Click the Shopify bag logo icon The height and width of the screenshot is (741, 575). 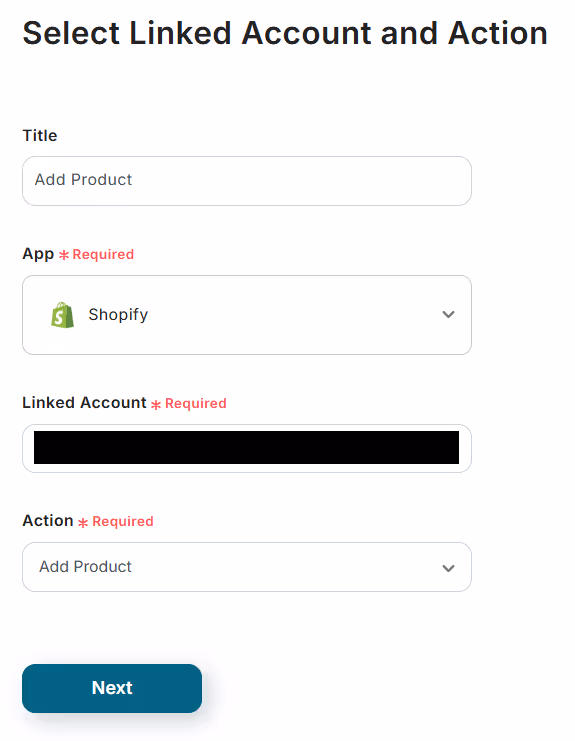(x=62, y=315)
